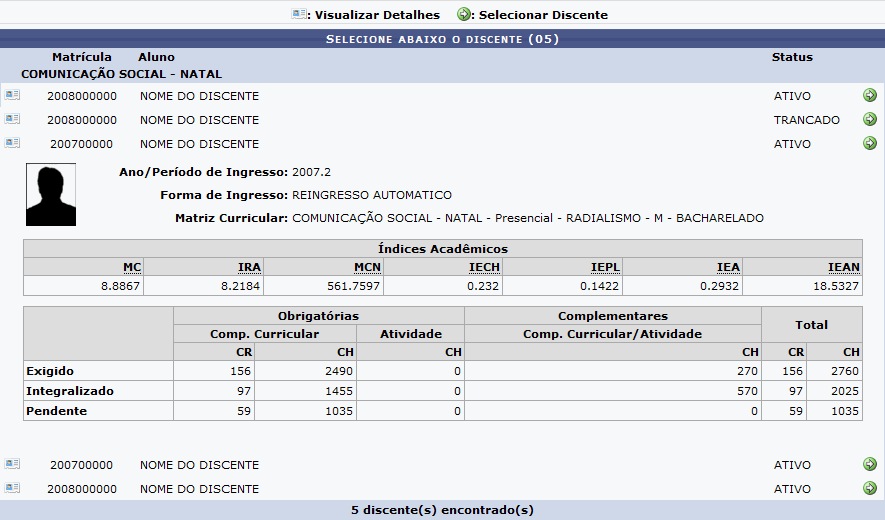Select the student with TRANCADO status
Screen dimensions: 885x520
pos(869,119)
